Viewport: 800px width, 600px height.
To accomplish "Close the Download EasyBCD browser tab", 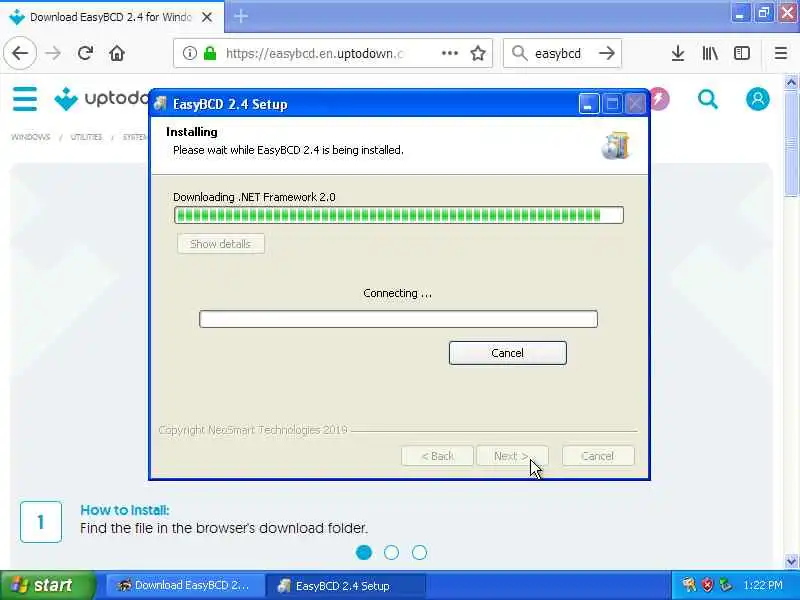I will point(207,17).
